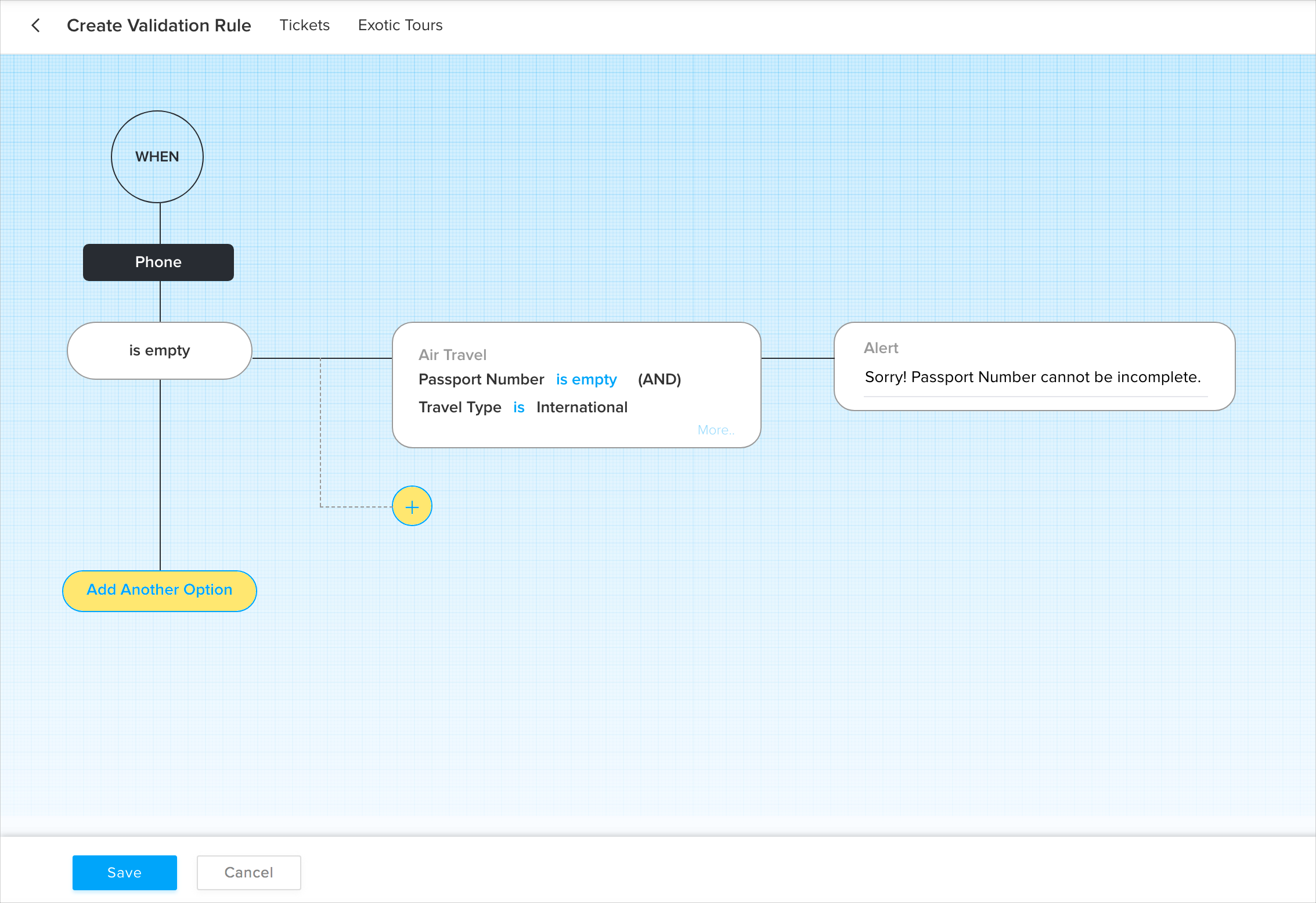Viewport: 1316px width, 903px height.
Task: Click the blue 'is' operator for Travel Type
Action: click(518, 408)
